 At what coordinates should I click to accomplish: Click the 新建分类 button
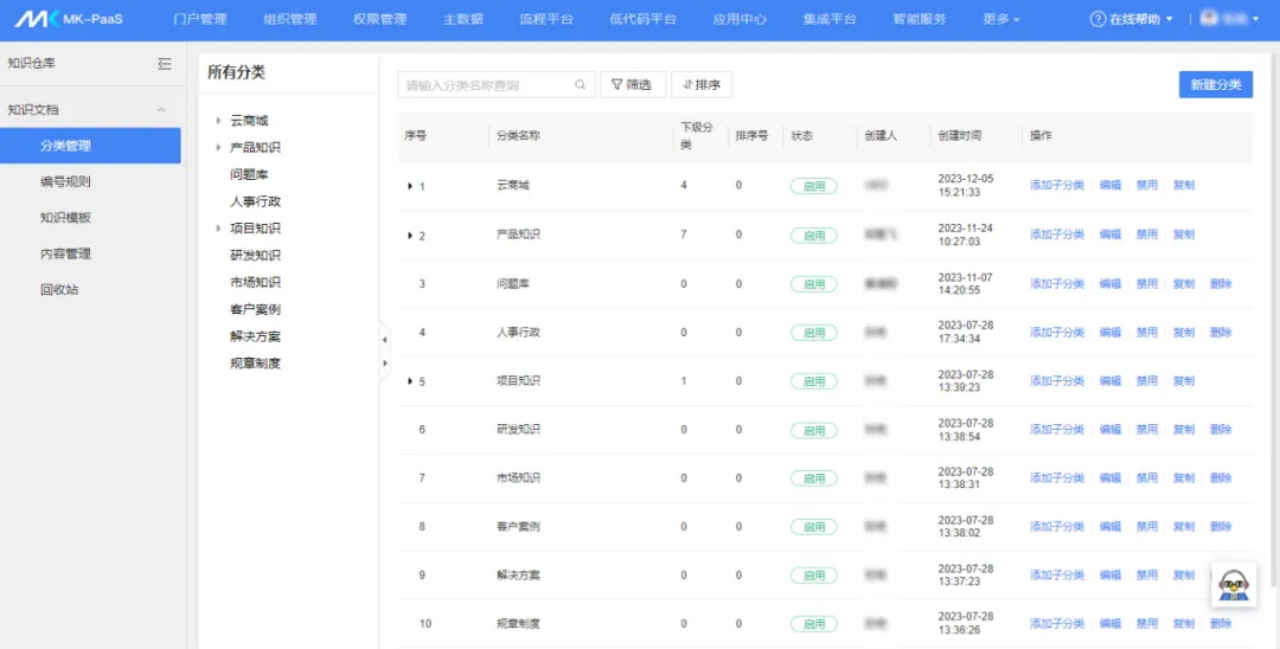coord(1215,85)
